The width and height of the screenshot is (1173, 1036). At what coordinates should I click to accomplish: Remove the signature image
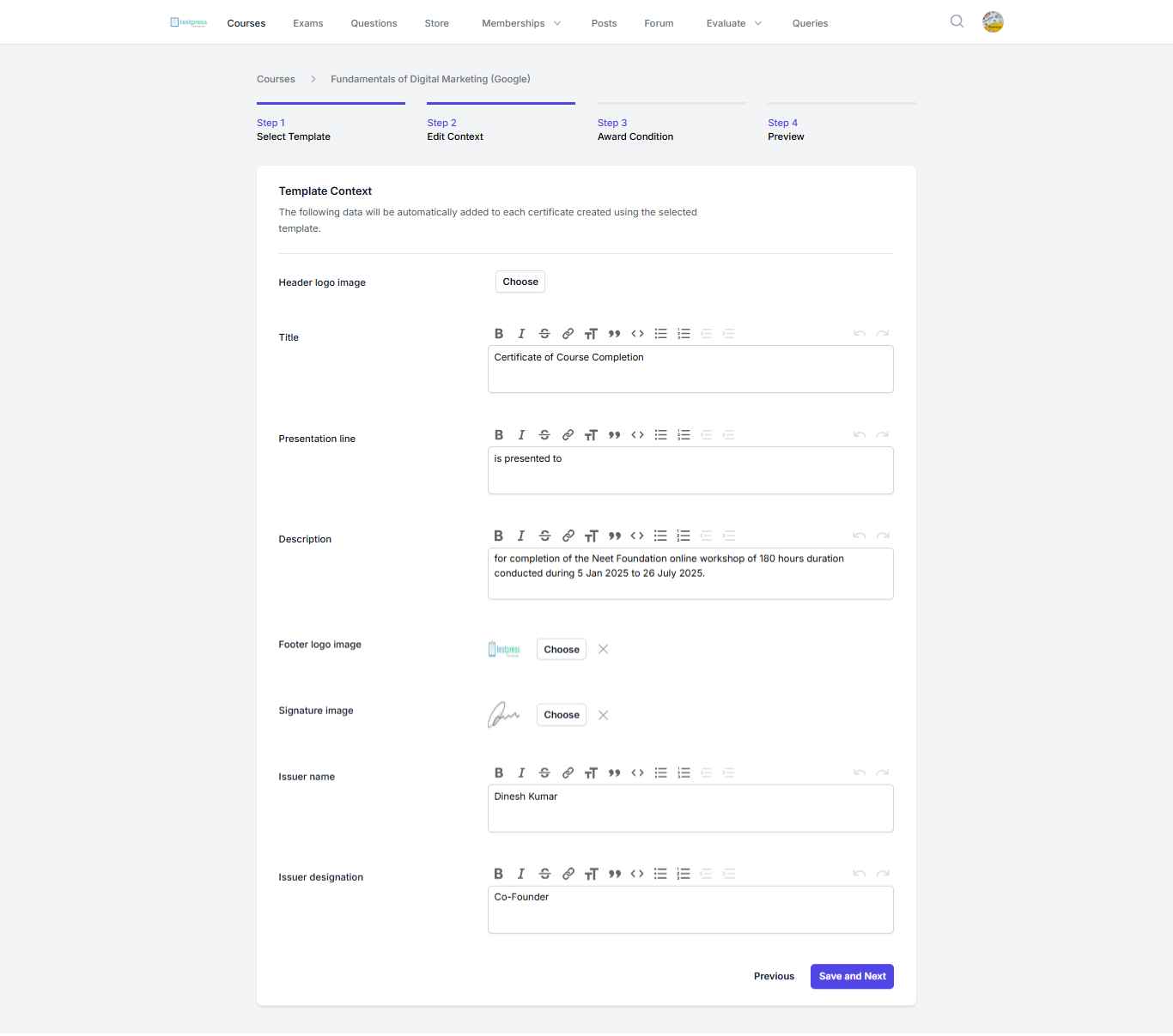coord(604,716)
